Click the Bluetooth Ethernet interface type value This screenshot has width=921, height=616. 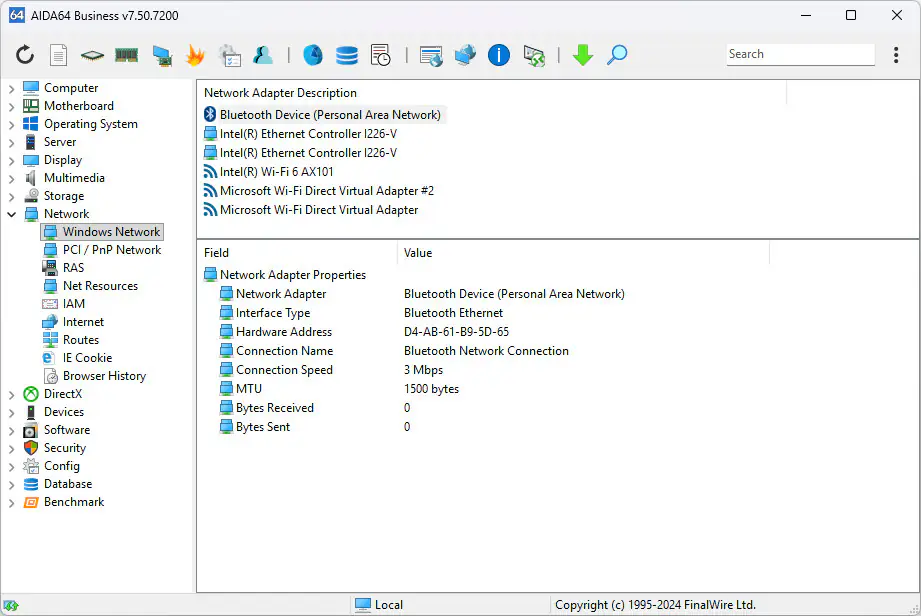[x=453, y=313]
